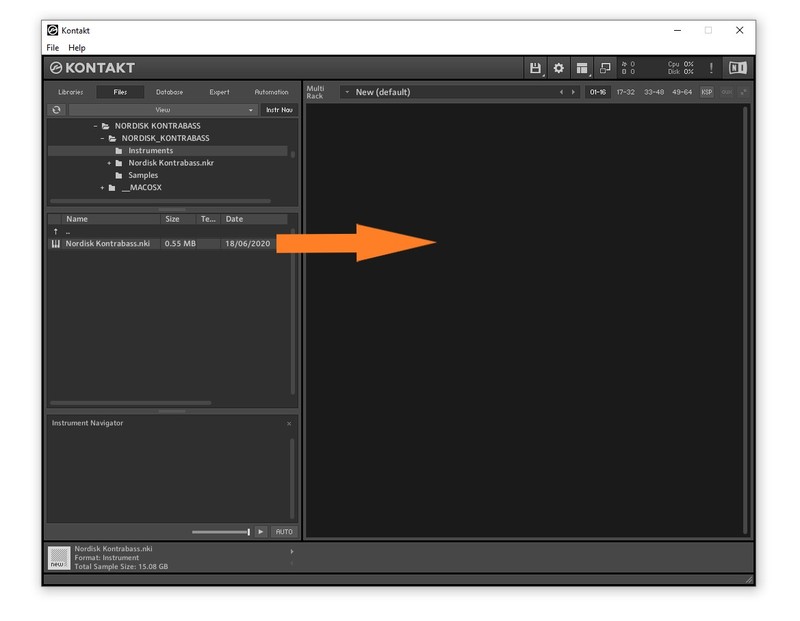Image resolution: width=800 pixels, height=621 pixels.
Task: Click folder icon beside Samples
Action: coord(119,176)
